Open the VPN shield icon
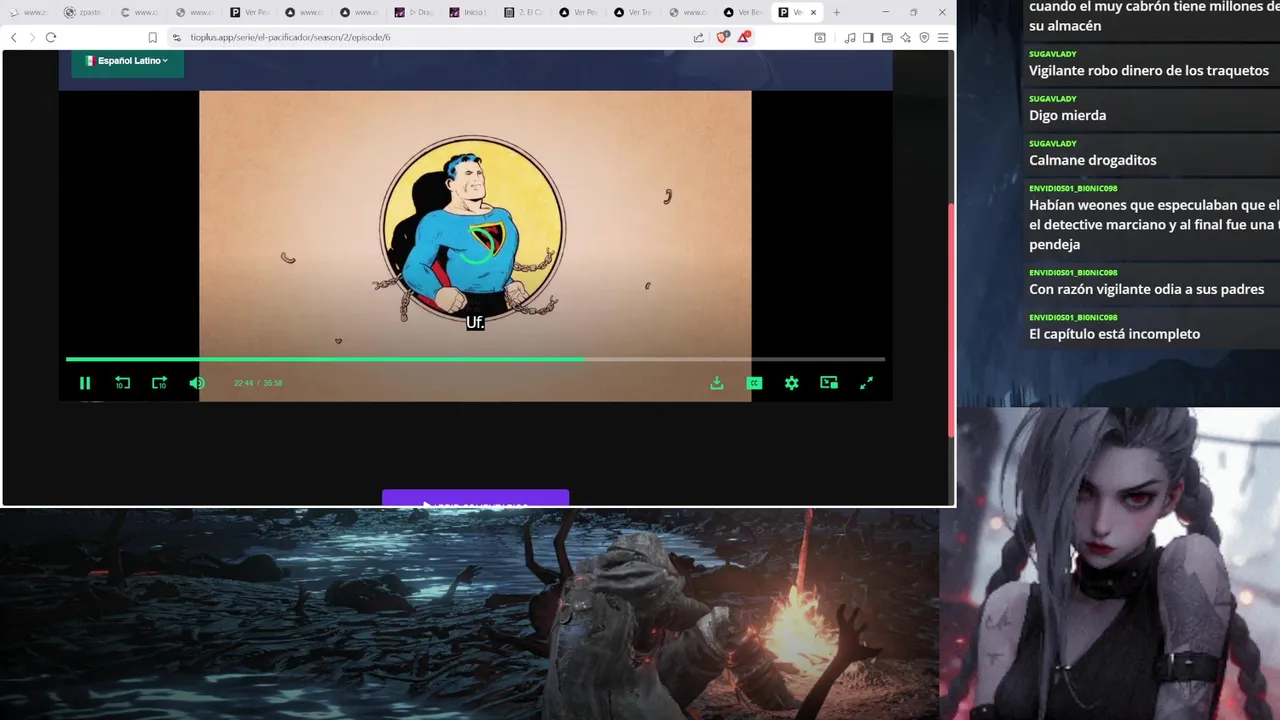The image size is (1280, 720). (924, 37)
